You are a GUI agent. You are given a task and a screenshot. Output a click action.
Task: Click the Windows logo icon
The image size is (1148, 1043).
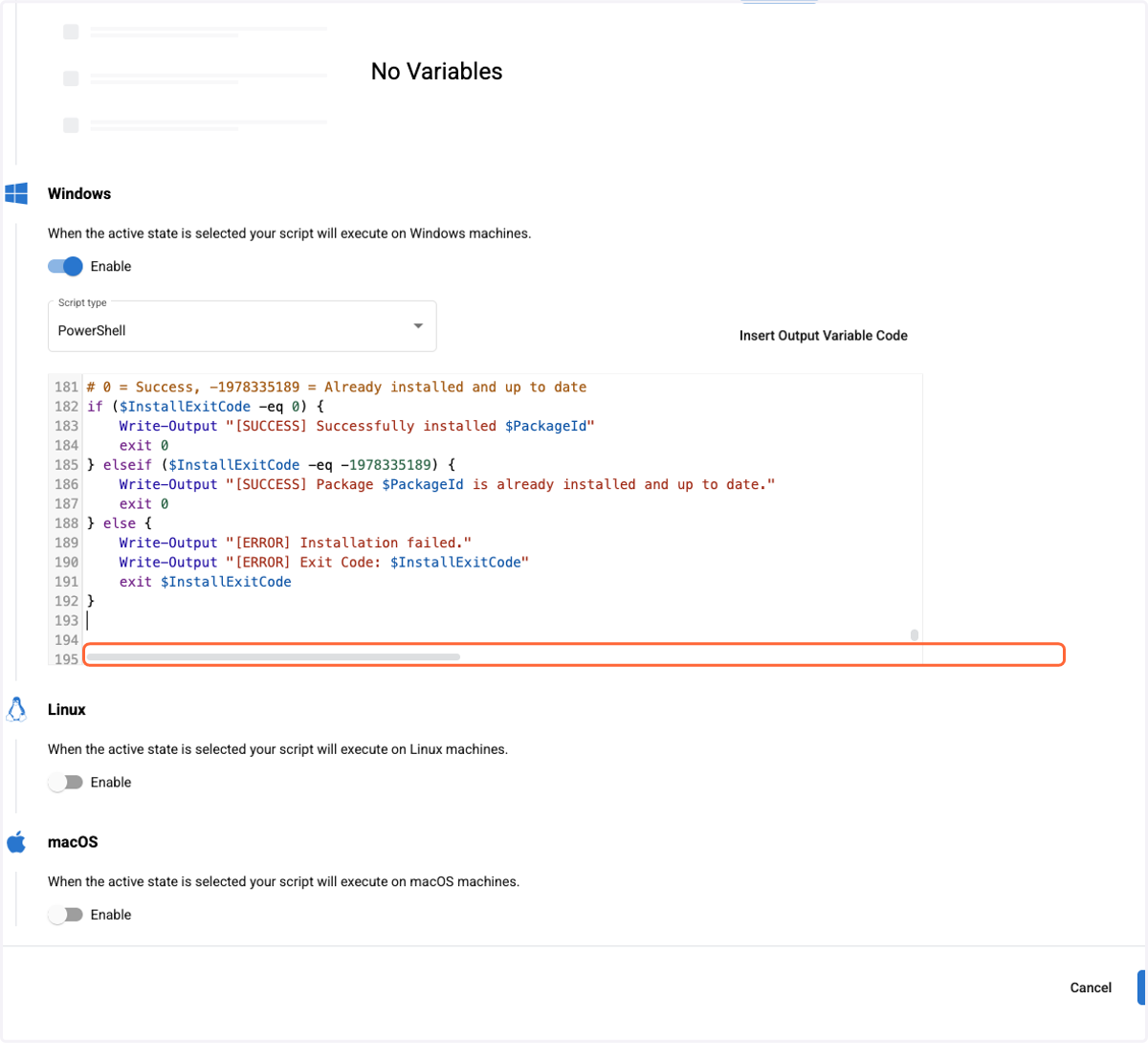[x=16, y=193]
